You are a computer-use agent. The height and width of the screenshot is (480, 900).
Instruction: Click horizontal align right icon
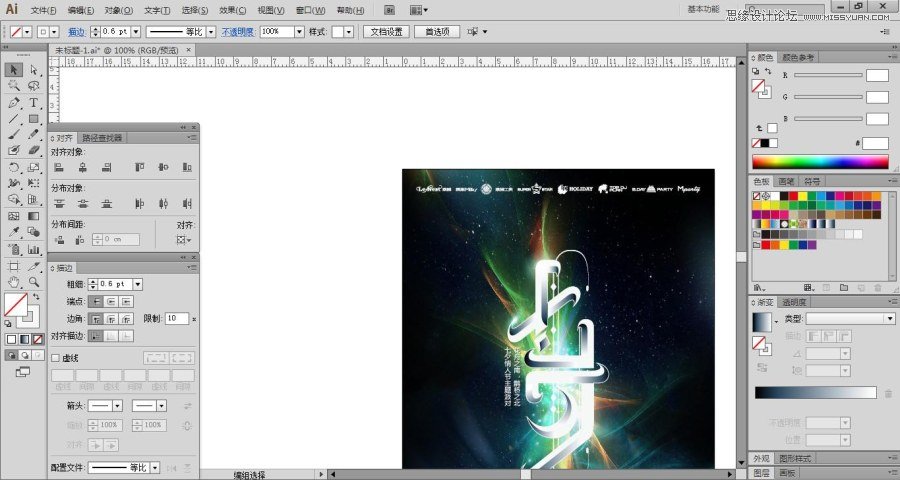tap(107, 167)
